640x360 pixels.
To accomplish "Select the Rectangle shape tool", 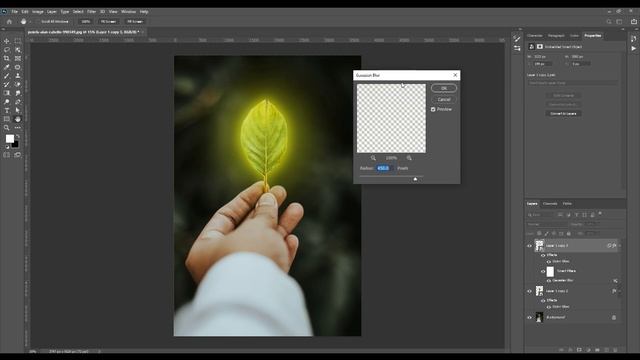I will 7,119.
